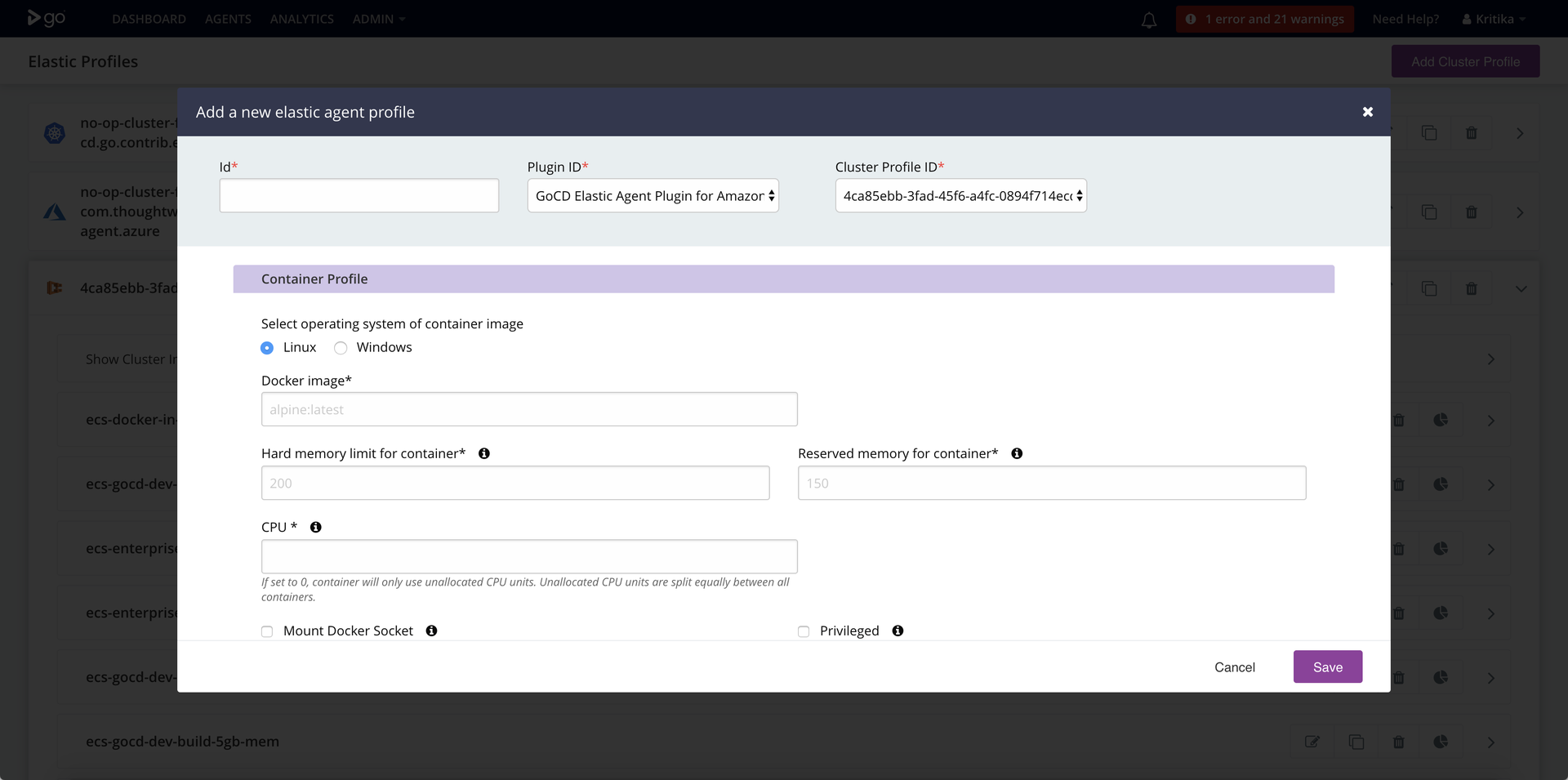
Task: Select the Linux radio button
Action: coord(267,348)
